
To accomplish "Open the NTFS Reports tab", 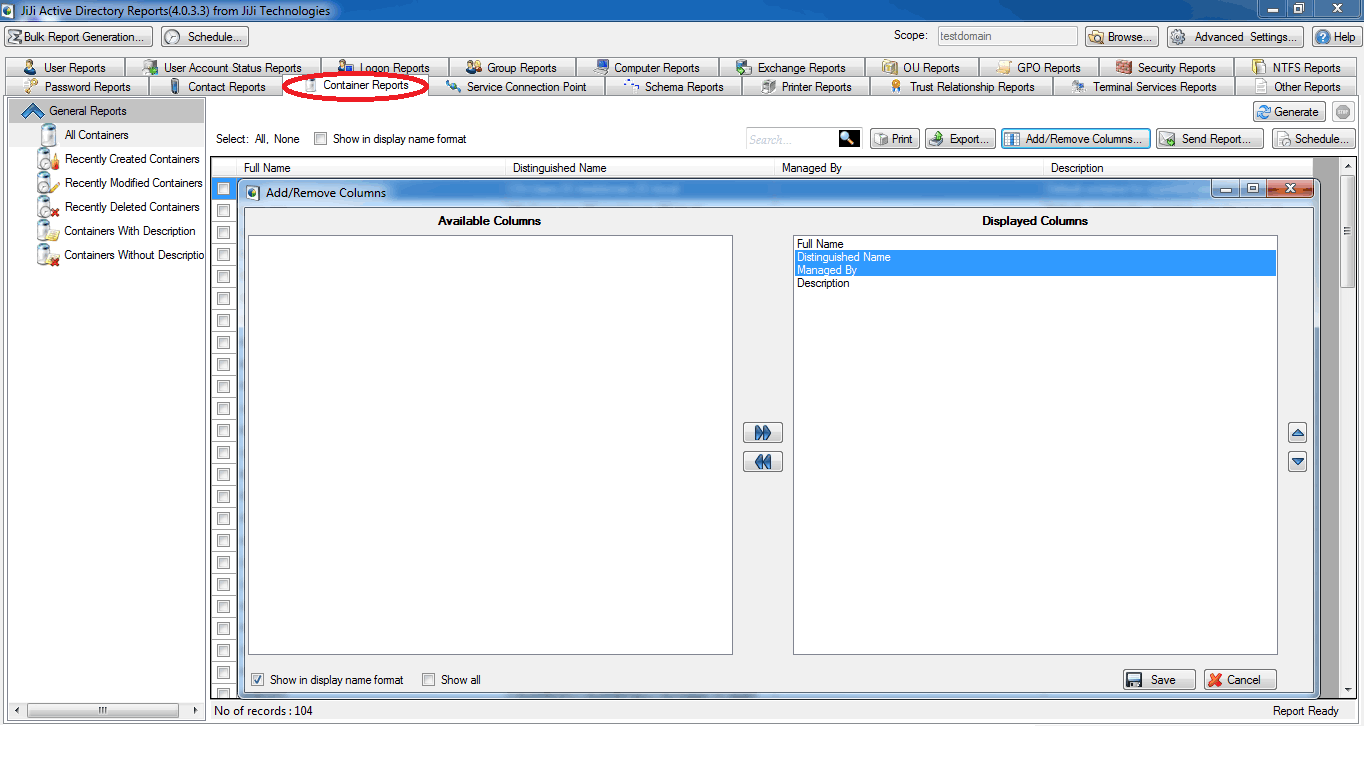I will (1296, 68).
